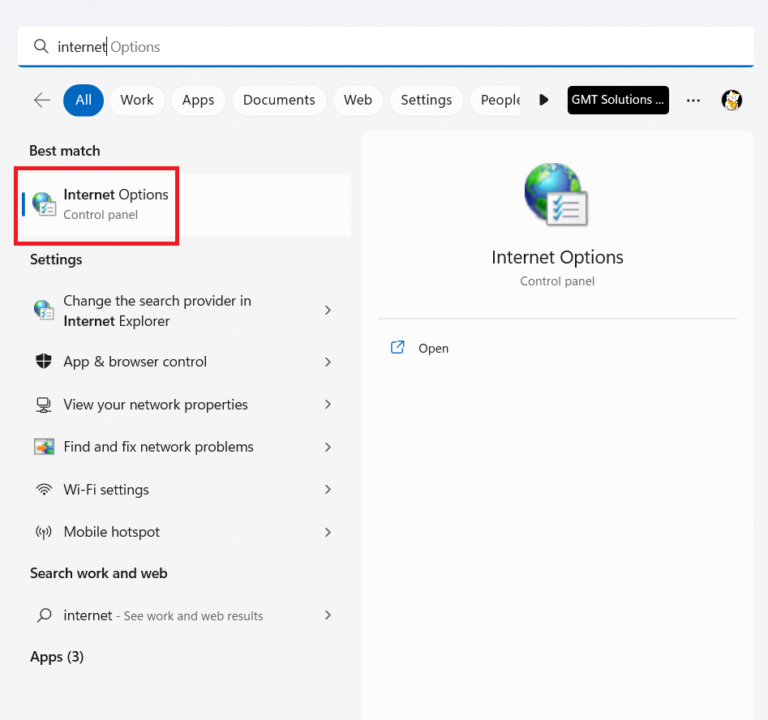The height and width of the screenshot is (720, 768).
Task: Click the back arrow beside All filter
Action: tap(42, 100)
